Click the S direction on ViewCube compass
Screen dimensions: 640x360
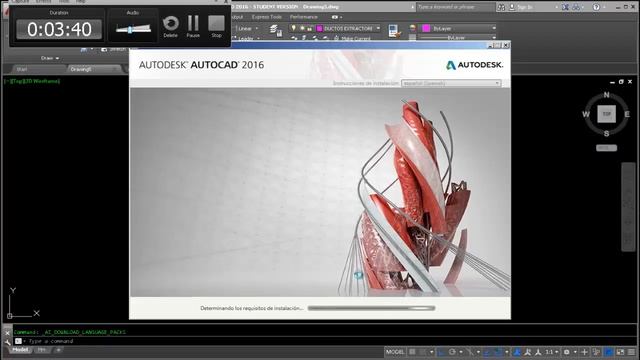[607, 133]
